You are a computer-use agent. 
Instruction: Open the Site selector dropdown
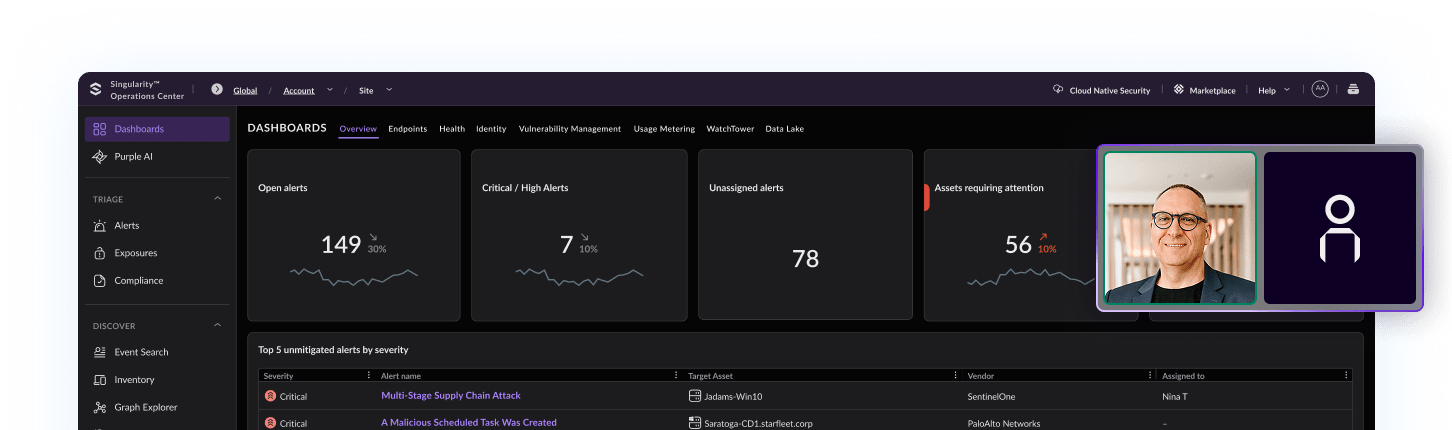389,90
